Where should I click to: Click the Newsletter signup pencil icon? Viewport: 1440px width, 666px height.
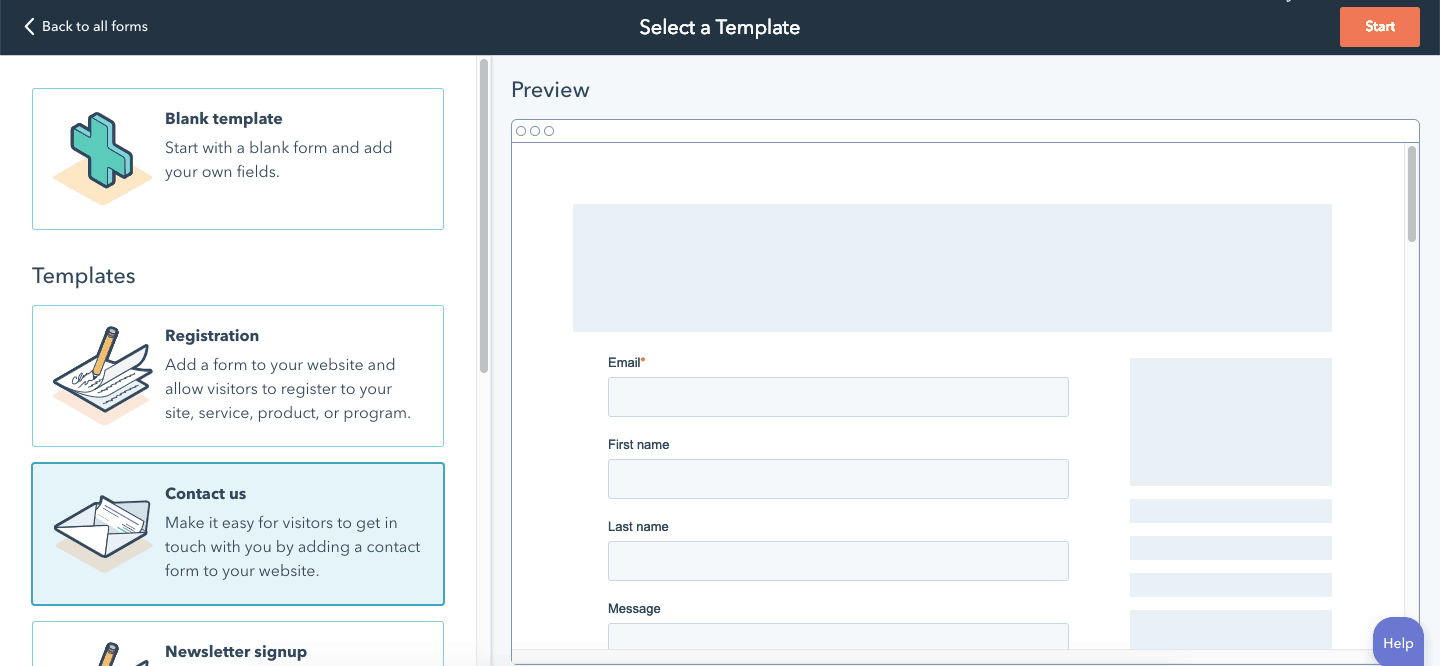[x=108, y=654]
